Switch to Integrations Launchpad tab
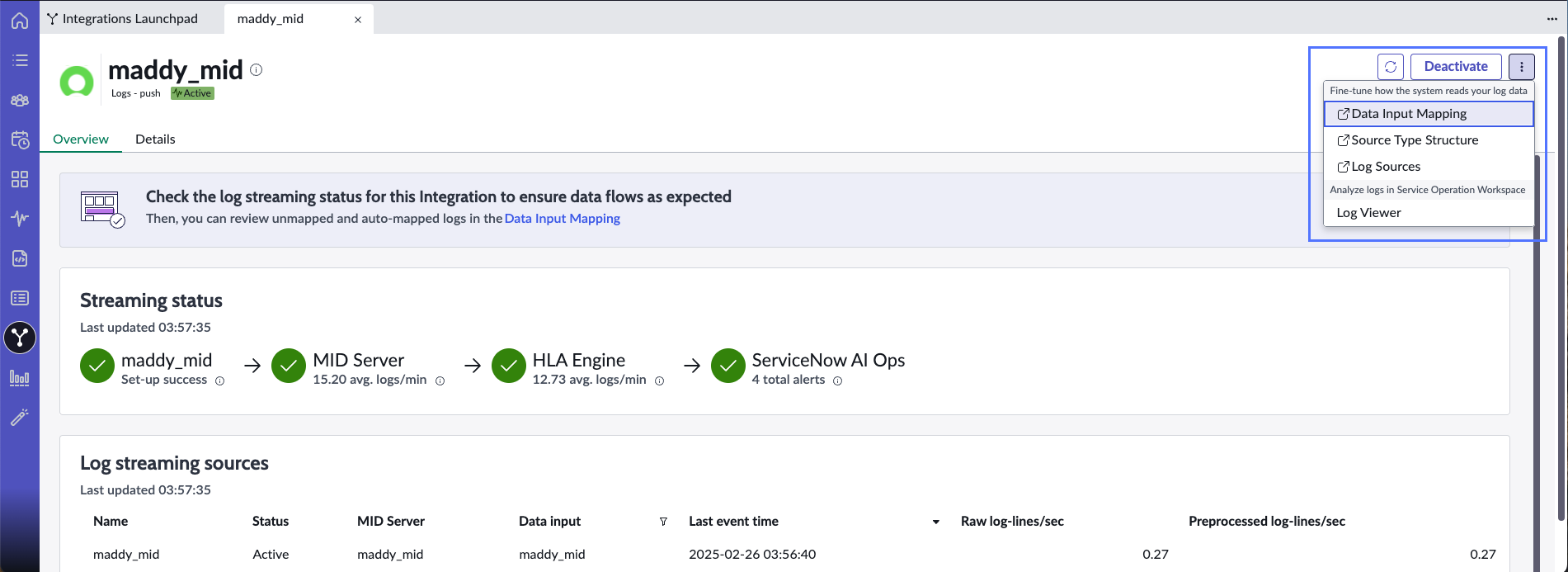Image resolution: width=1568 pixels, height=572 pixels. [123, 18]
